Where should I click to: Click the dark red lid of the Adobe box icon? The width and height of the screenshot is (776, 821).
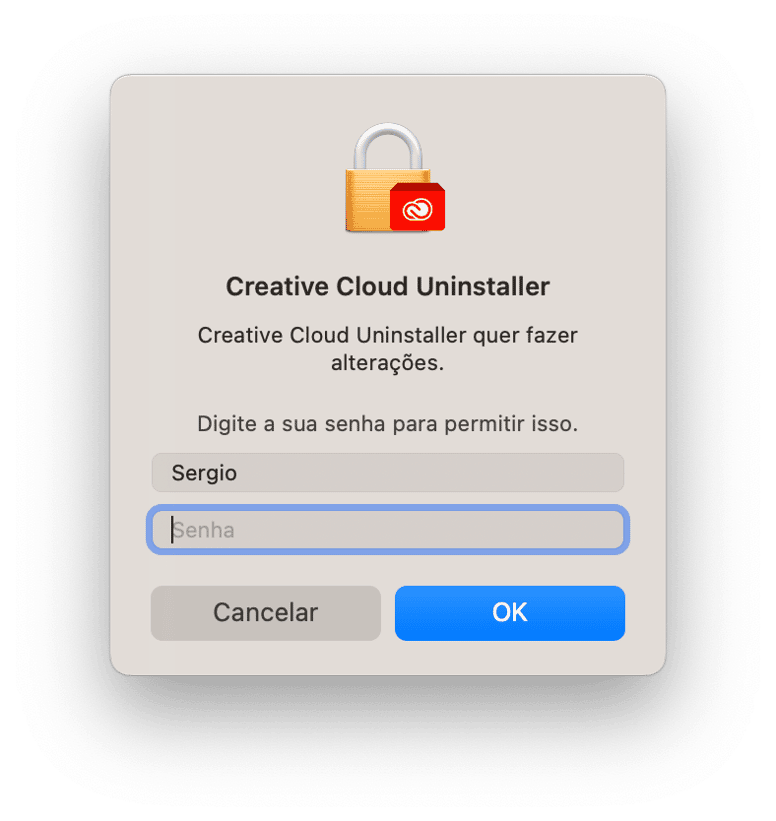417,187
